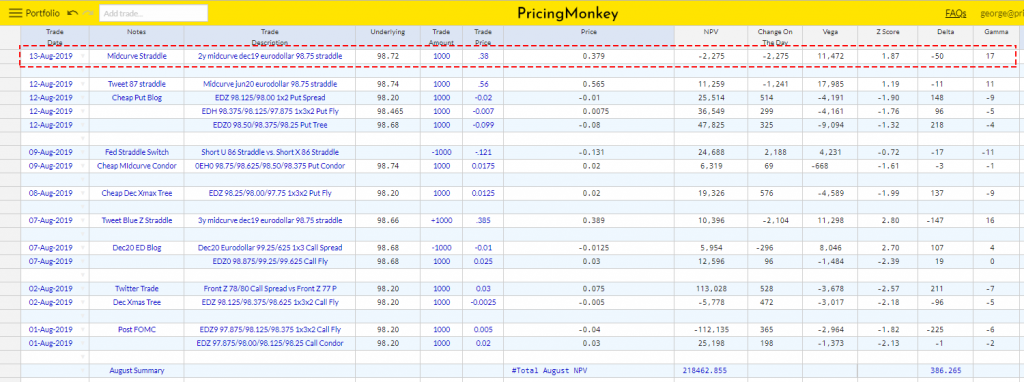Open the hamburger menu icon

pos(15,13)
